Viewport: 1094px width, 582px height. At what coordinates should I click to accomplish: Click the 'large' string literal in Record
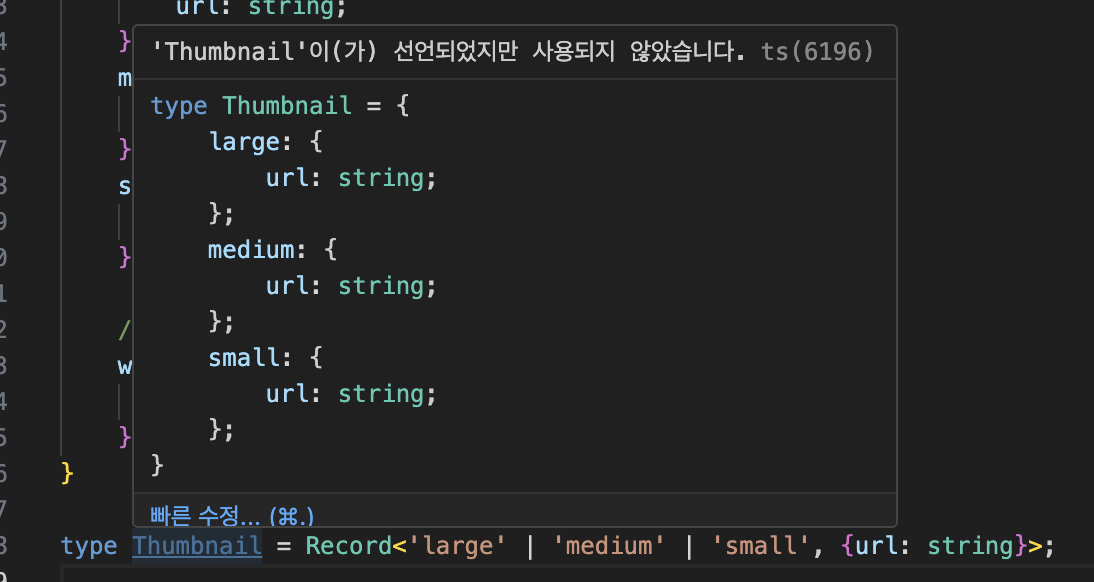pyautogui.click(x=458, y=545)
